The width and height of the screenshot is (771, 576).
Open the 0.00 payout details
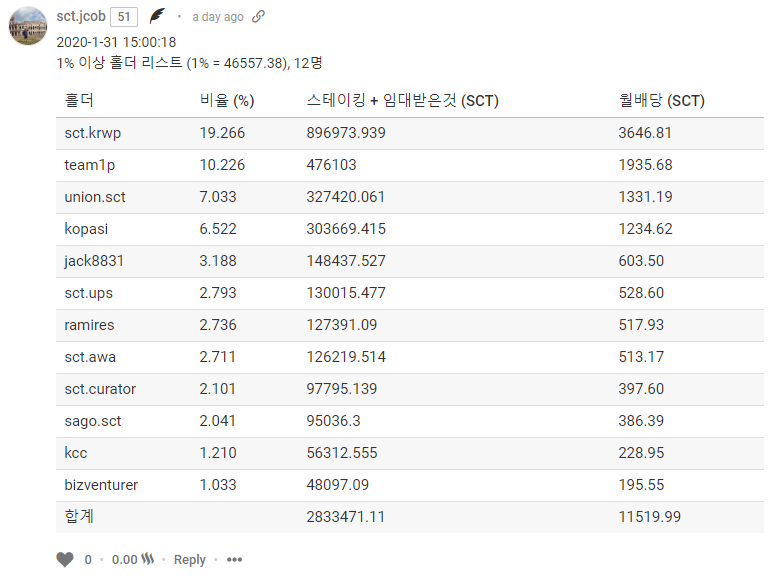[124, 560]
